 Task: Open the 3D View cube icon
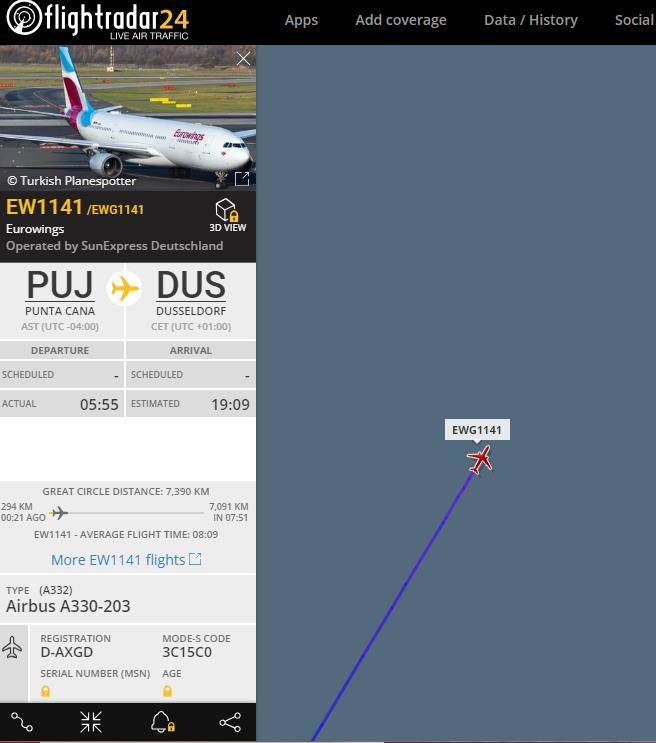click(x=227, y=210)
